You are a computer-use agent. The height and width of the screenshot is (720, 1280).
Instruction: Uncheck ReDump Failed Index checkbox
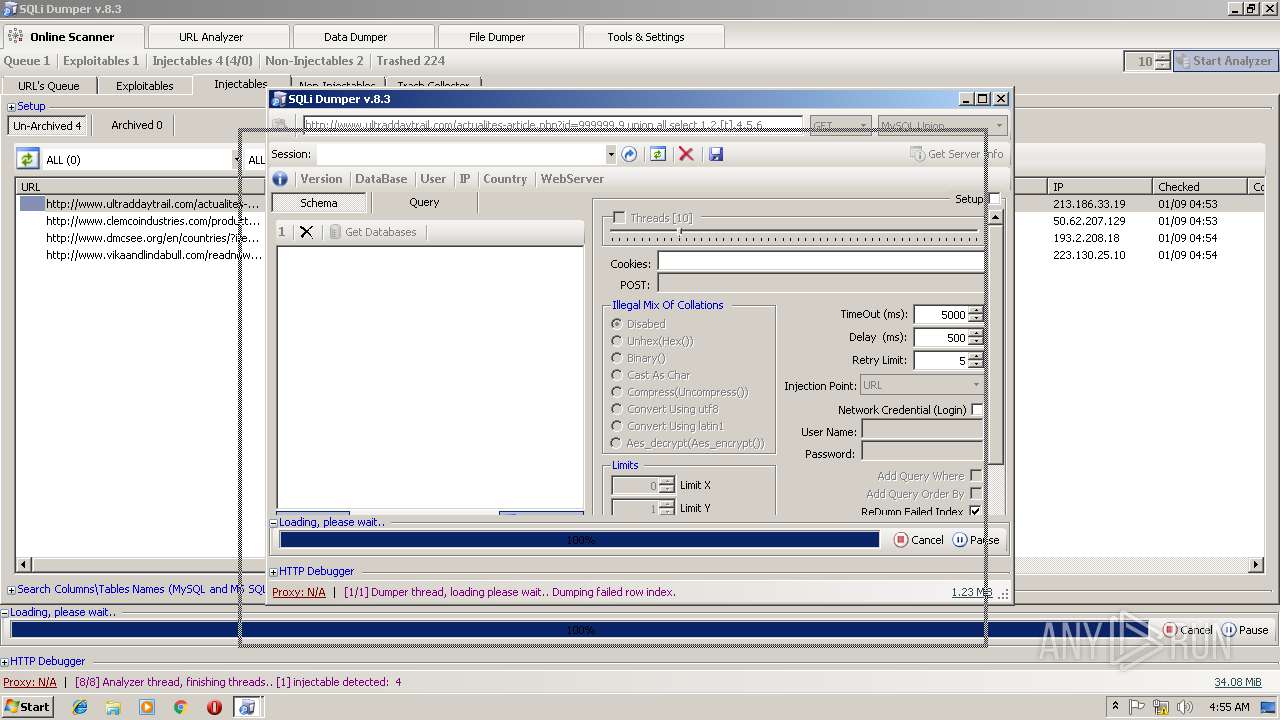pos(975,512)
